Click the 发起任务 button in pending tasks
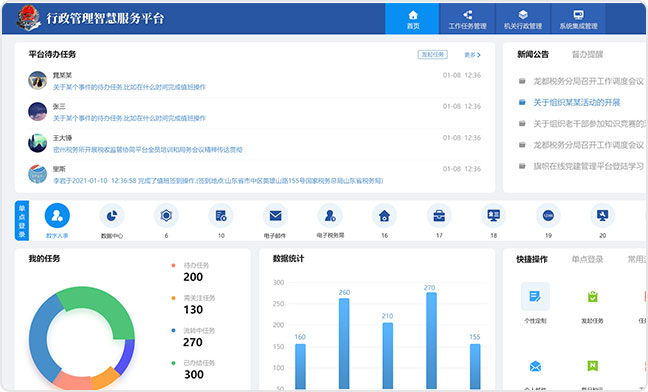 432,55
